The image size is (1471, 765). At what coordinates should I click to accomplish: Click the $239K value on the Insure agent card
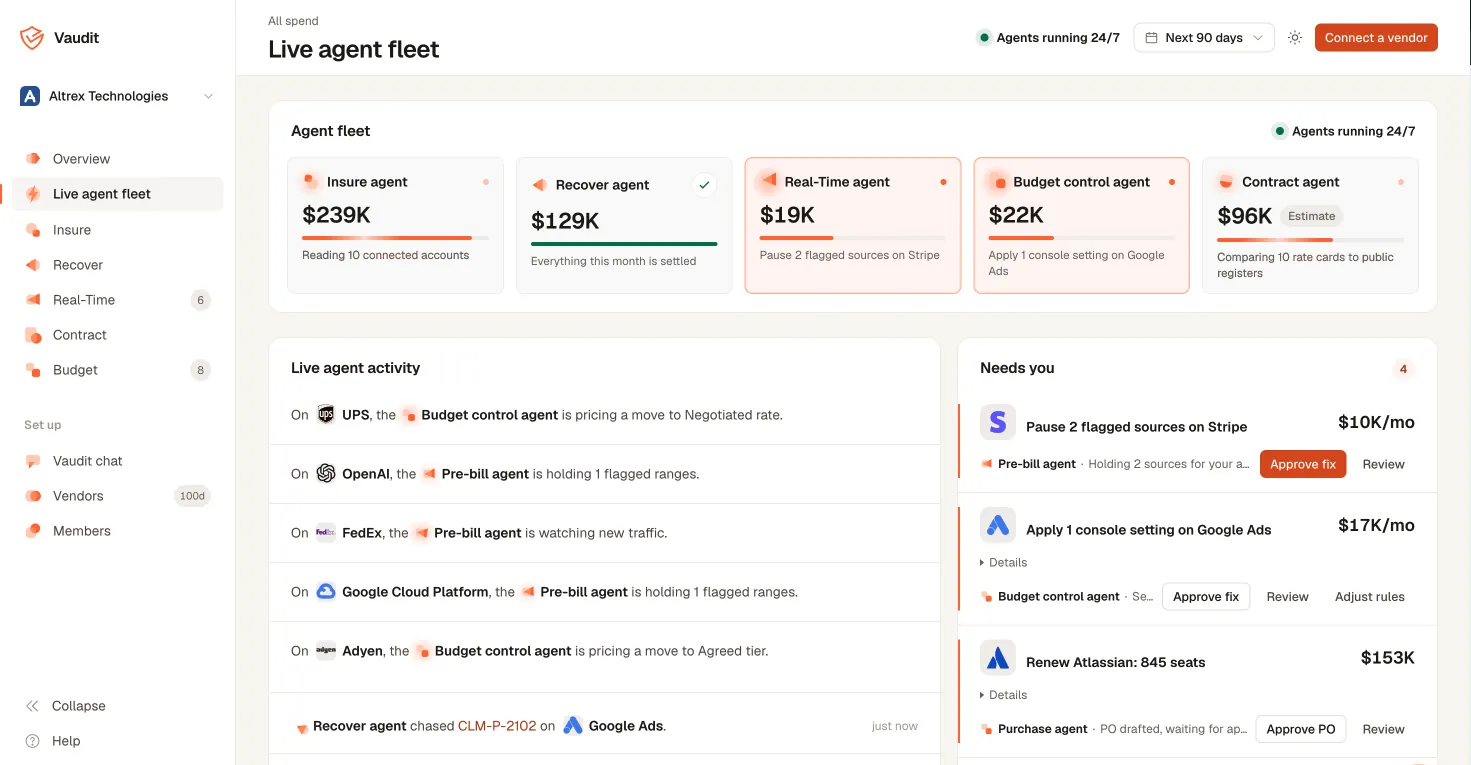pos(336,214)
